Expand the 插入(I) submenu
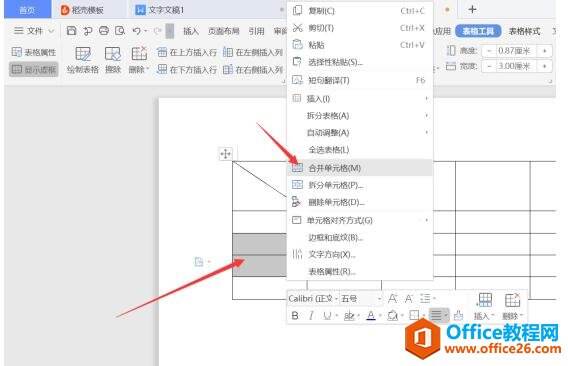Image resolution: width=568 pixels, height=366 pixels. pyautogui.click(x=360, y=99)
